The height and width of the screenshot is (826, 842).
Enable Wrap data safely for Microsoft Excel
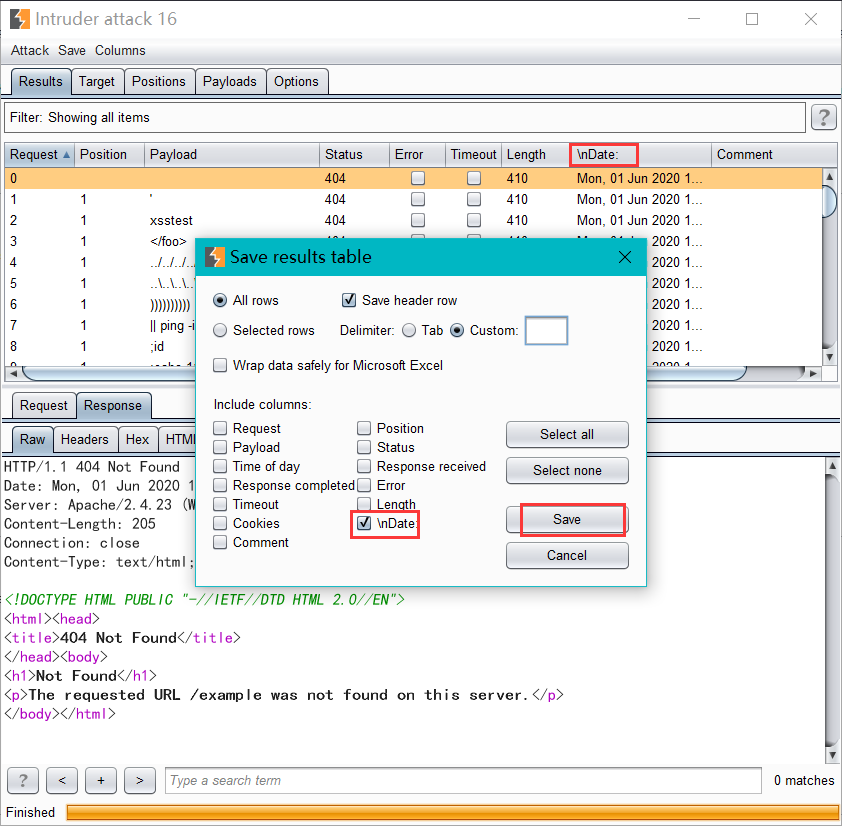(x=220, y=365)
